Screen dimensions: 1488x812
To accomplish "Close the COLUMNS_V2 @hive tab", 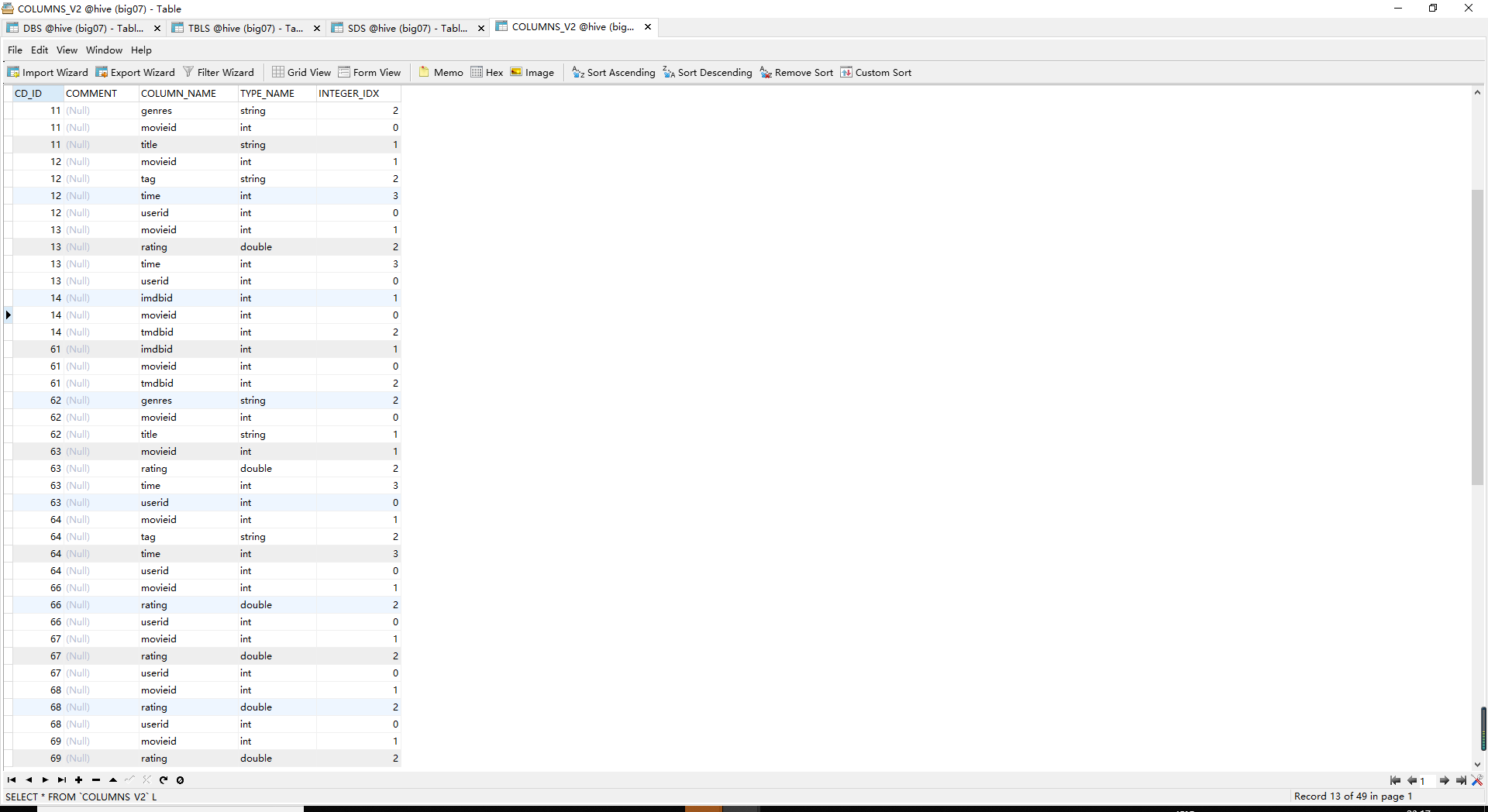I will coord(648,27).
